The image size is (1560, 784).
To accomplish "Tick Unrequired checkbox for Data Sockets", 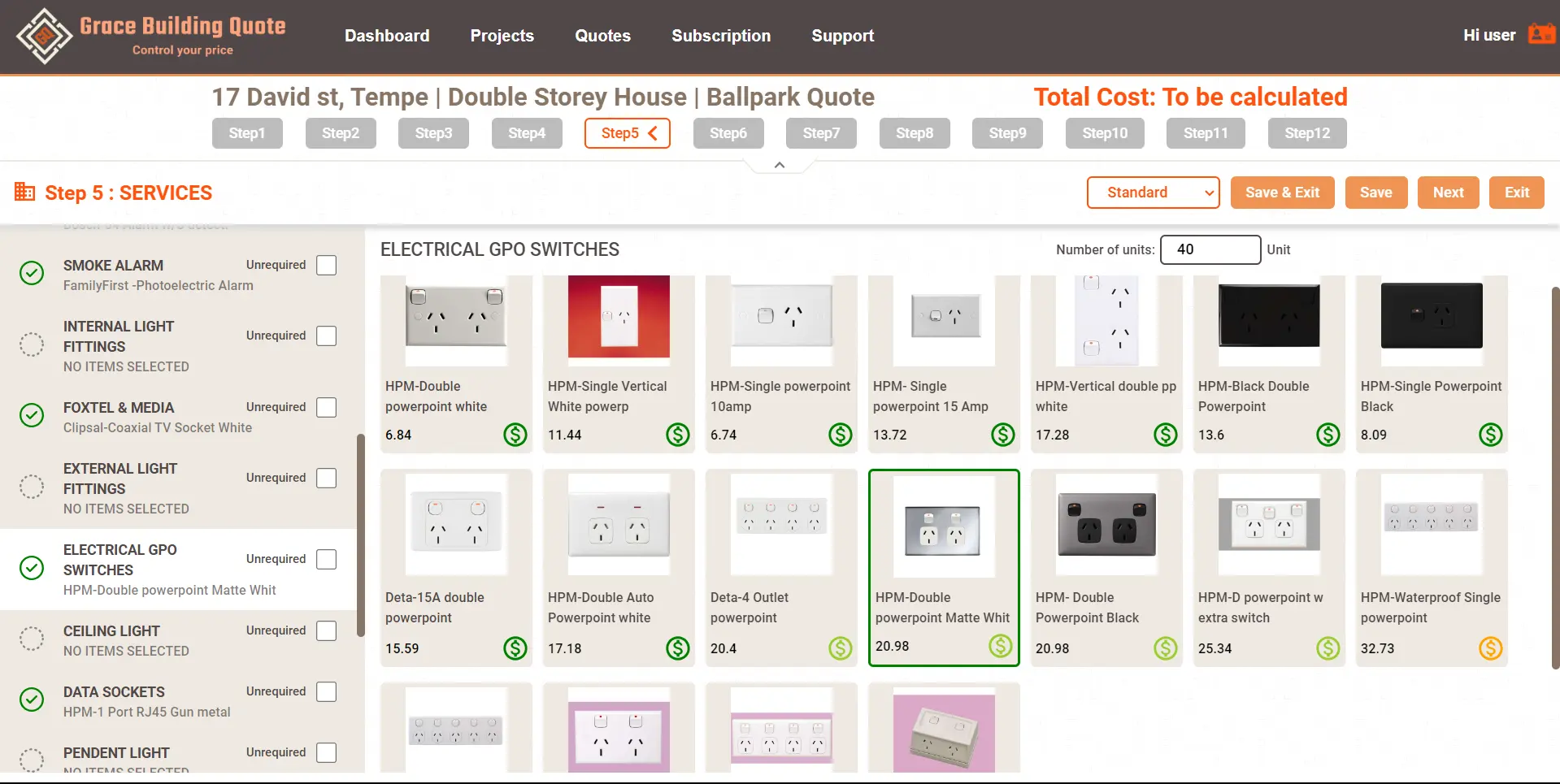I will 326,692.
